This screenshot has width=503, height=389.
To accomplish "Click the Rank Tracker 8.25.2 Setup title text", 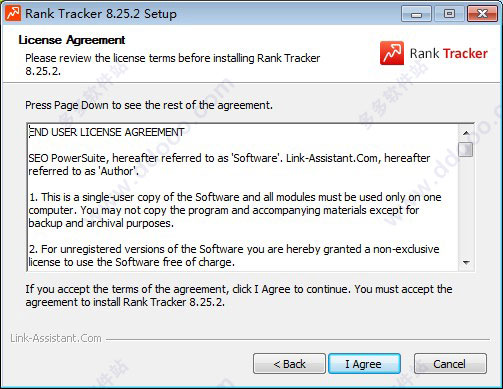I will click(x=101, y=14).
